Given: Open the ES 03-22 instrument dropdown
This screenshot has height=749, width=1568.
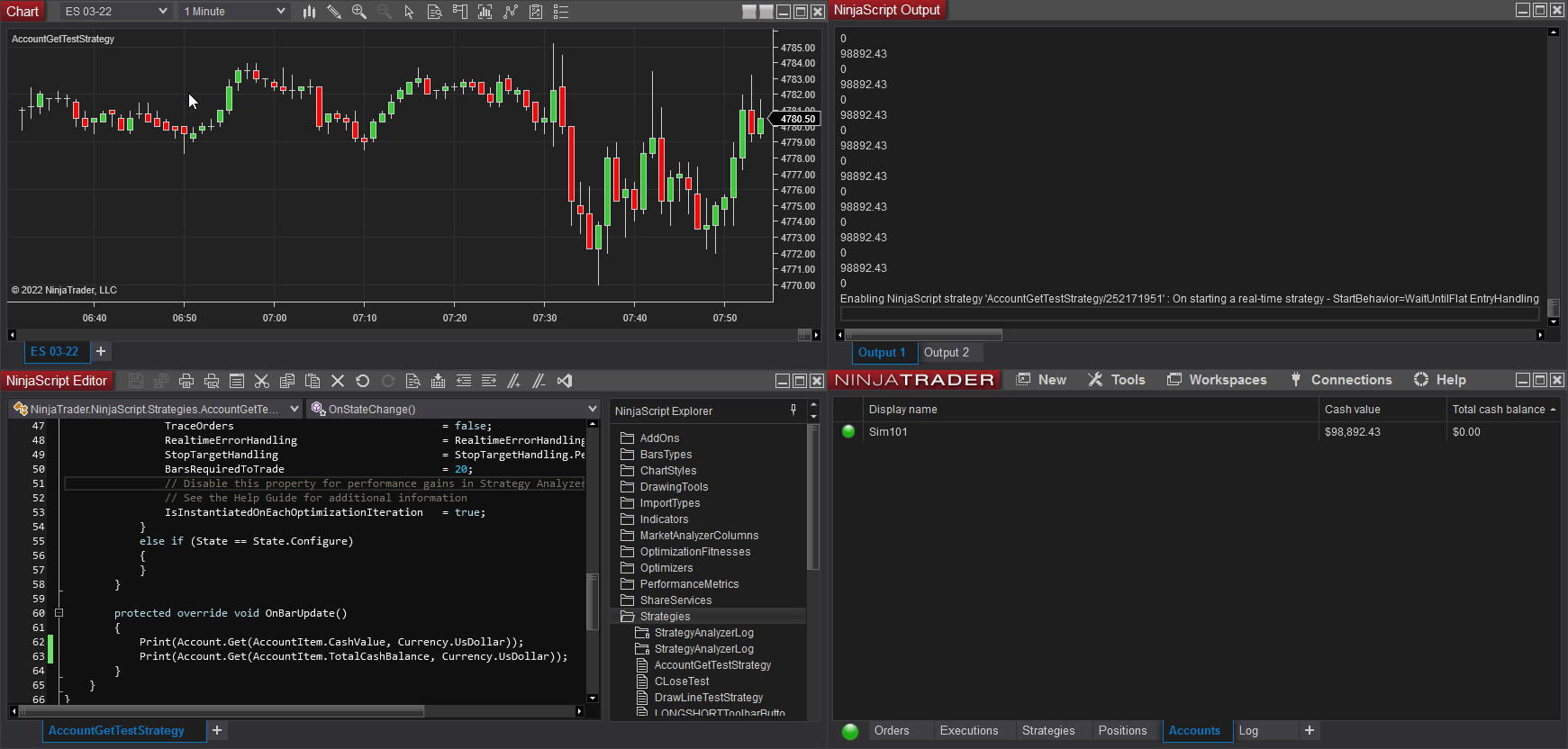Looking at the screenshot, I should coord(116,12).
